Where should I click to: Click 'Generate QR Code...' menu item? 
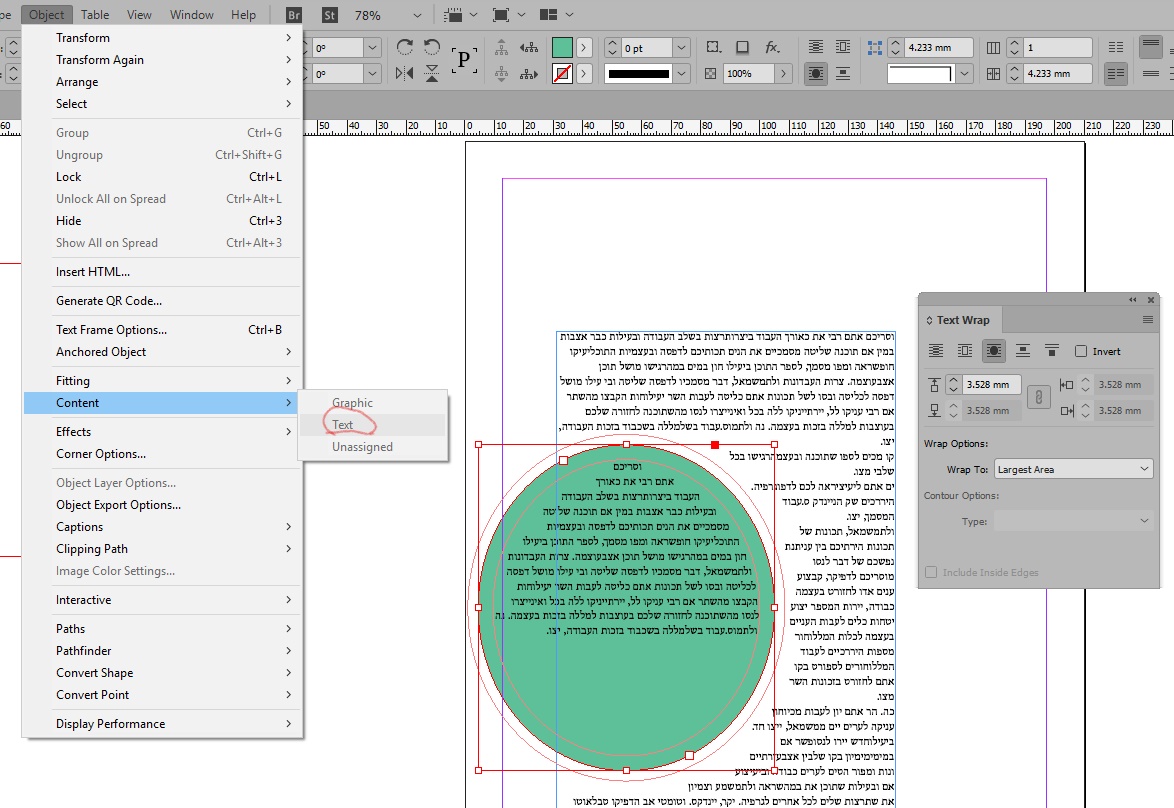[108, 301]
